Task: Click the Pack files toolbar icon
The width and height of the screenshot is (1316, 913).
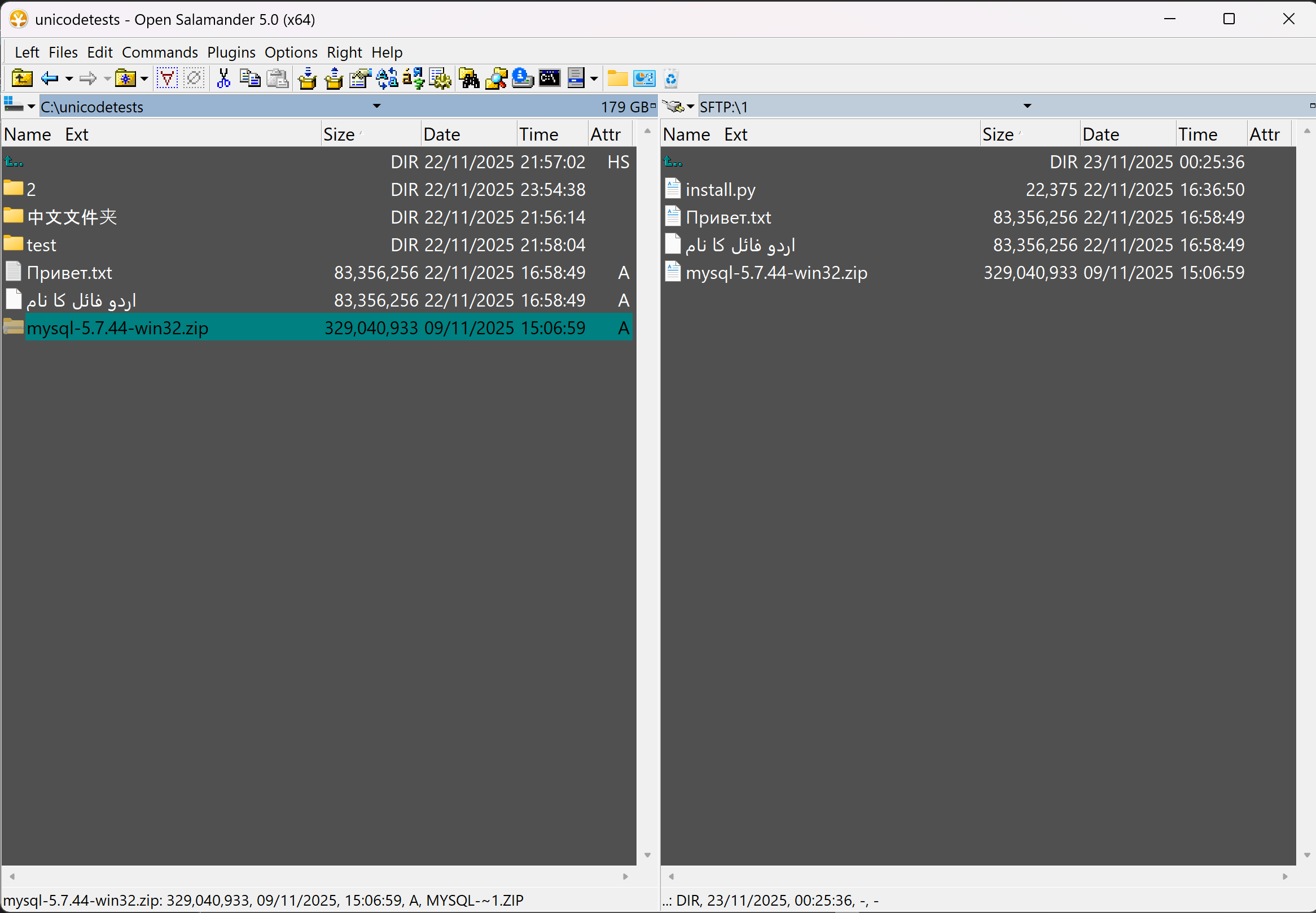Action: [308, 78]
